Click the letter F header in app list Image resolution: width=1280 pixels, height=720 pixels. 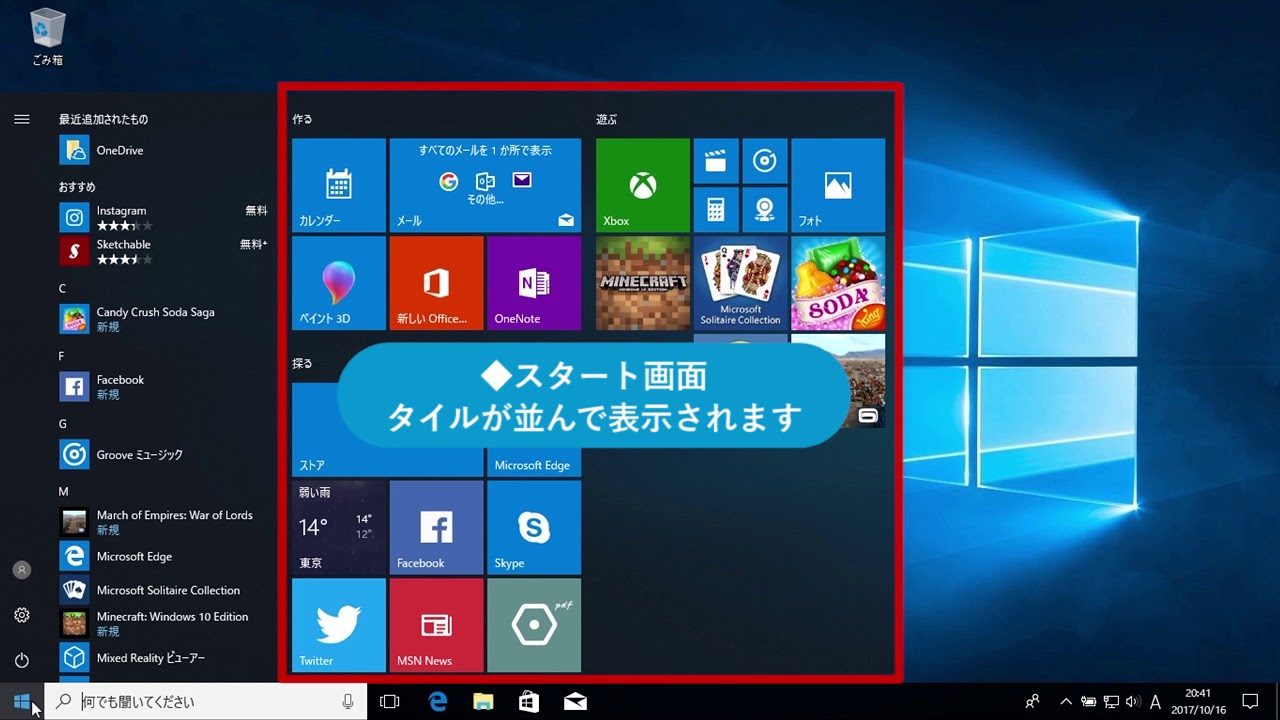click(x=62, y=356)
